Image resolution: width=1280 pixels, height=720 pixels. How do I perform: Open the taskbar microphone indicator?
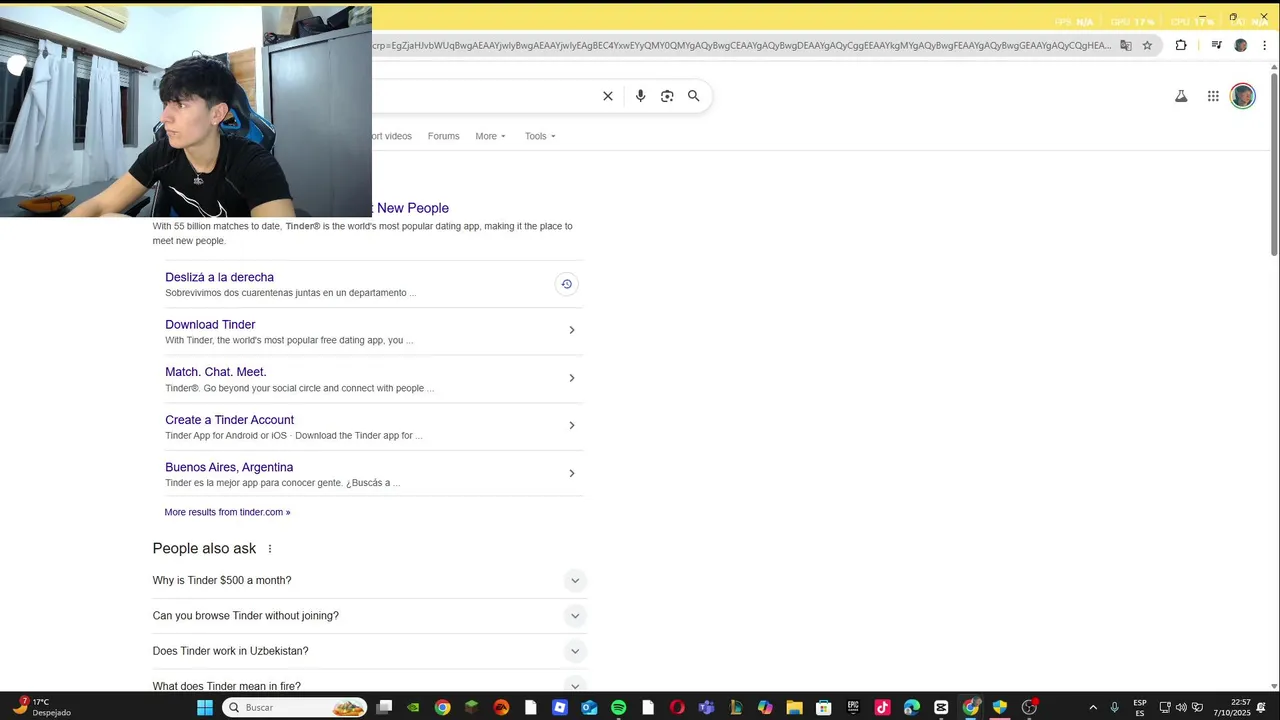click(x=1114, y=708)
